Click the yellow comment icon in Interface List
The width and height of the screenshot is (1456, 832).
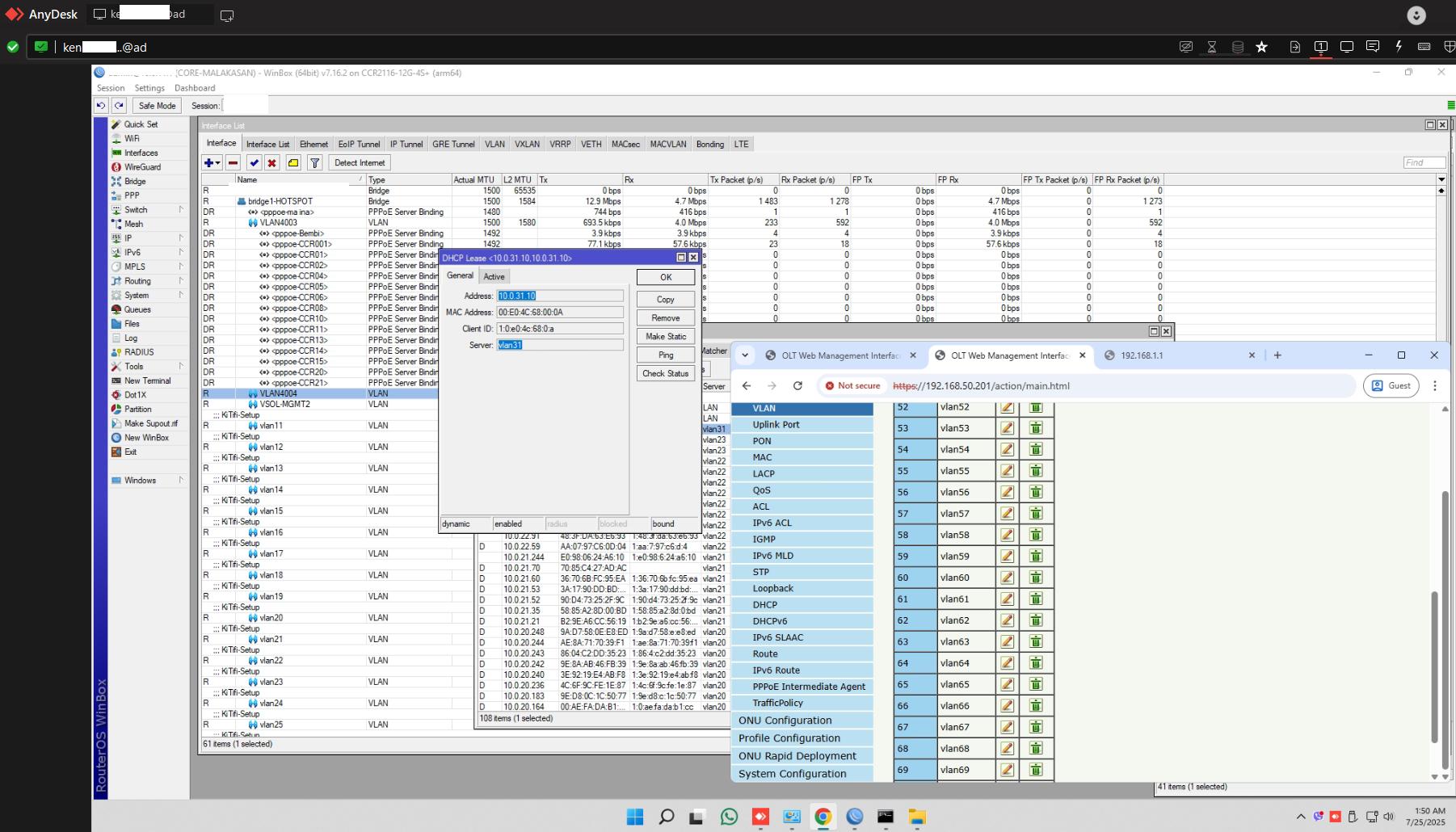293,162
